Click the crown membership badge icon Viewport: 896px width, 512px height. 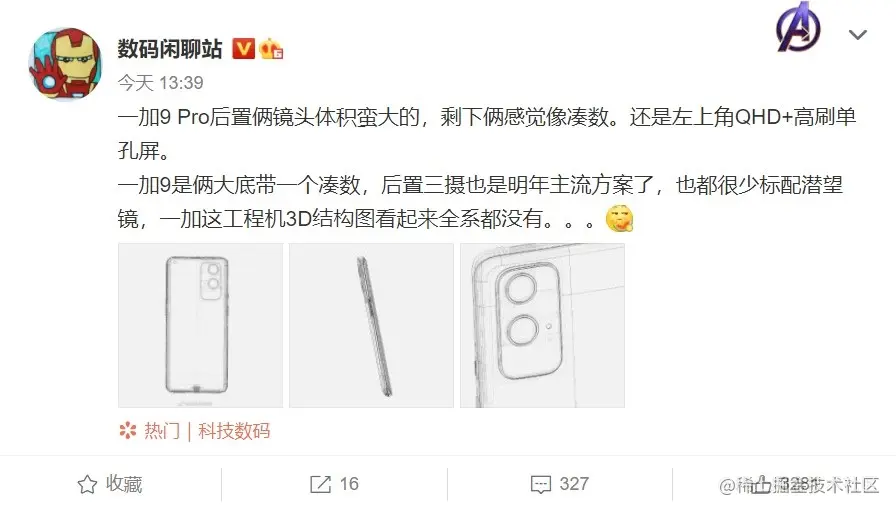[271, 49]
